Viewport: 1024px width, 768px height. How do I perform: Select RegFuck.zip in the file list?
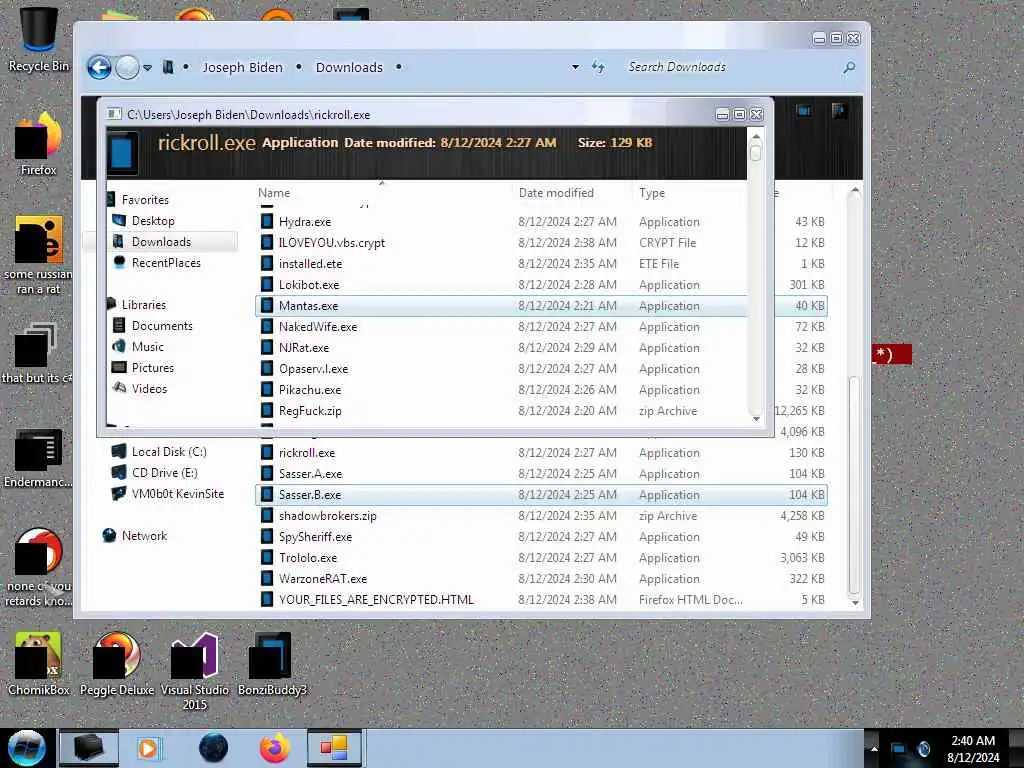(x=310, y=411)
